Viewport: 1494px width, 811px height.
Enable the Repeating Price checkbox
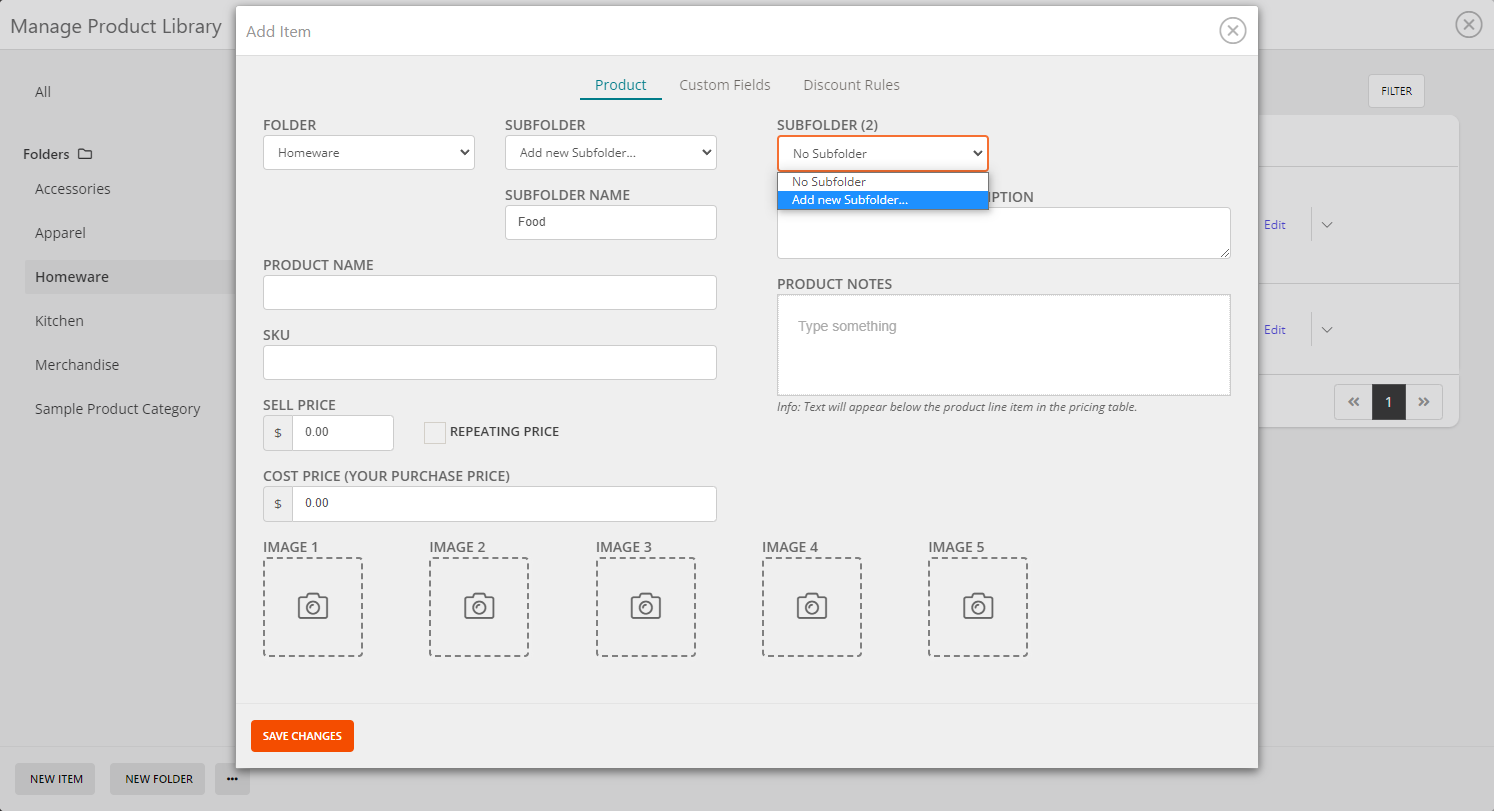(x=435, y=432)
